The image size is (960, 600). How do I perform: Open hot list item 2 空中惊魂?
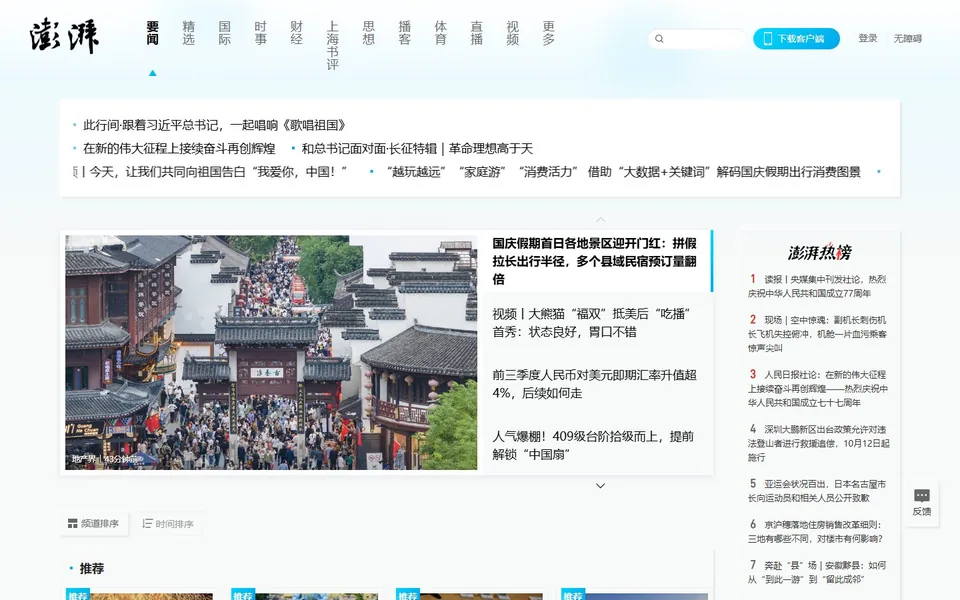point(817,334)
